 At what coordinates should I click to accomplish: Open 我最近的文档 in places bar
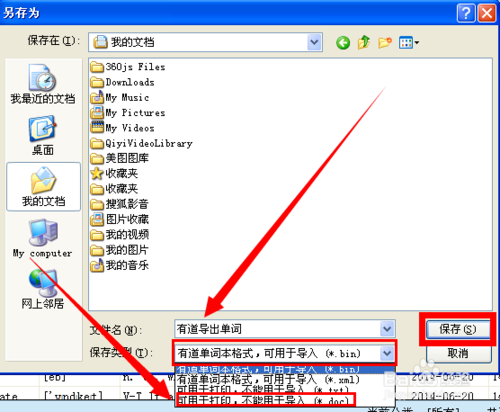coord(43,84)
